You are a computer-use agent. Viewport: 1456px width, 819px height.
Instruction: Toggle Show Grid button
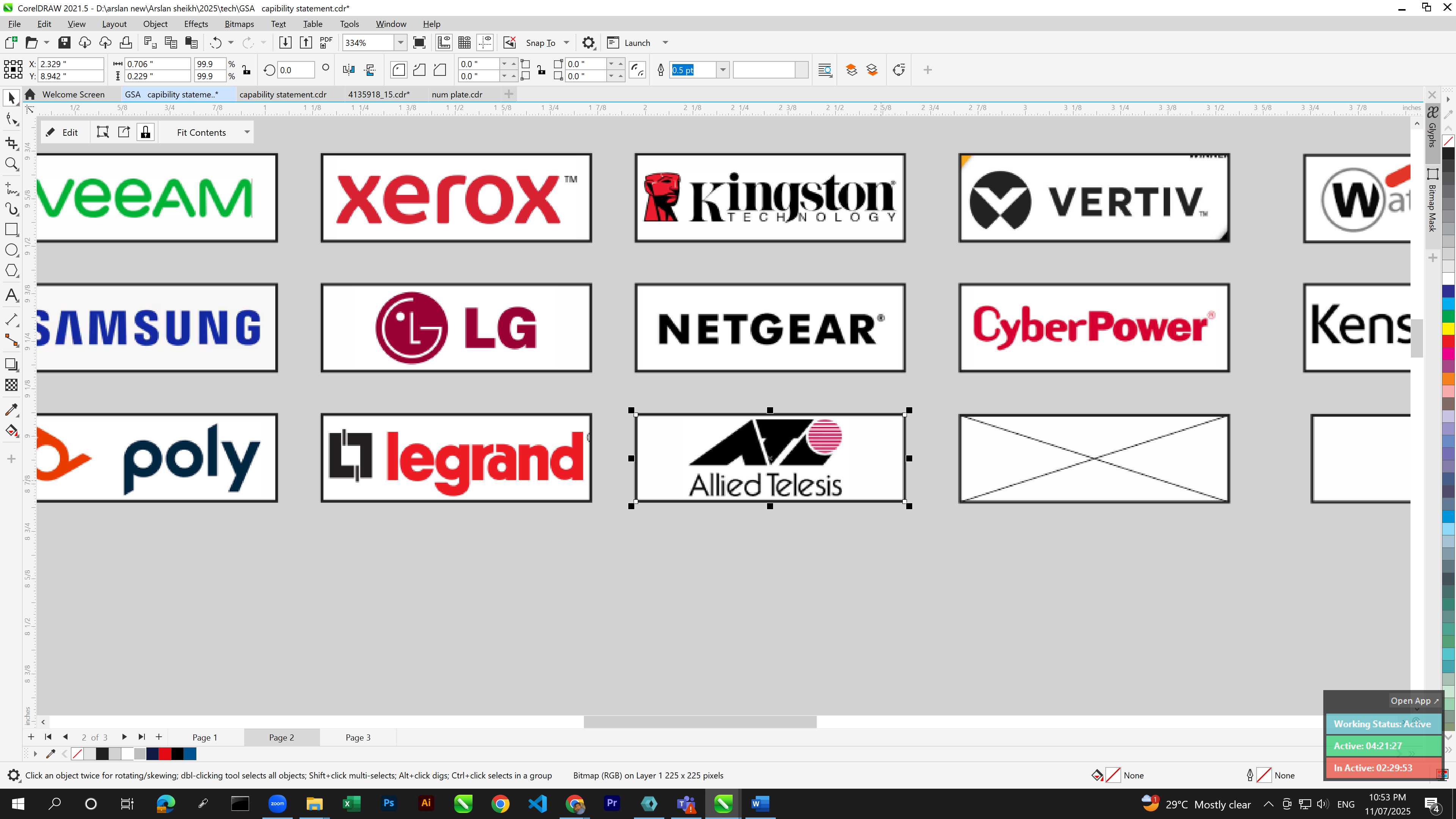(x=464, y=43)
